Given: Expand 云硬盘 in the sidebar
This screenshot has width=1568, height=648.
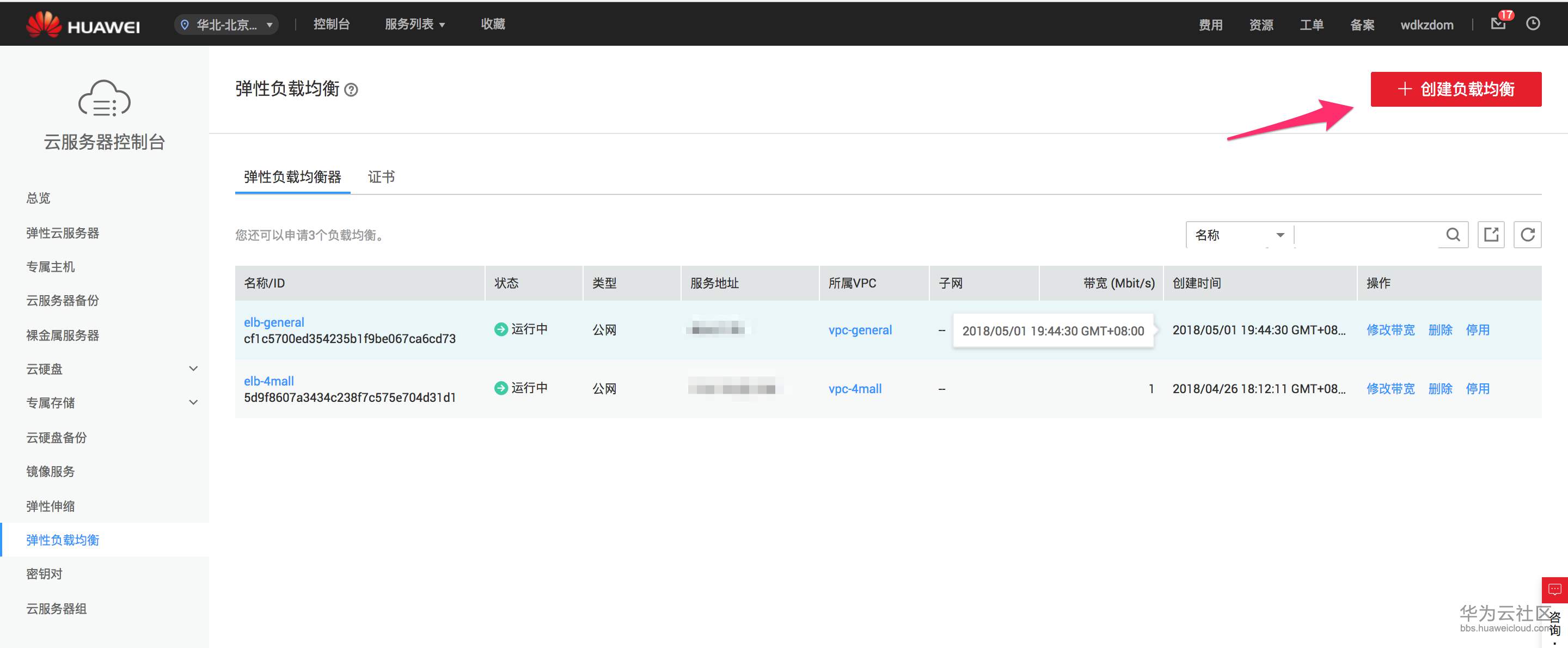Looking at the screenshot, I should [x=193, y=369].
